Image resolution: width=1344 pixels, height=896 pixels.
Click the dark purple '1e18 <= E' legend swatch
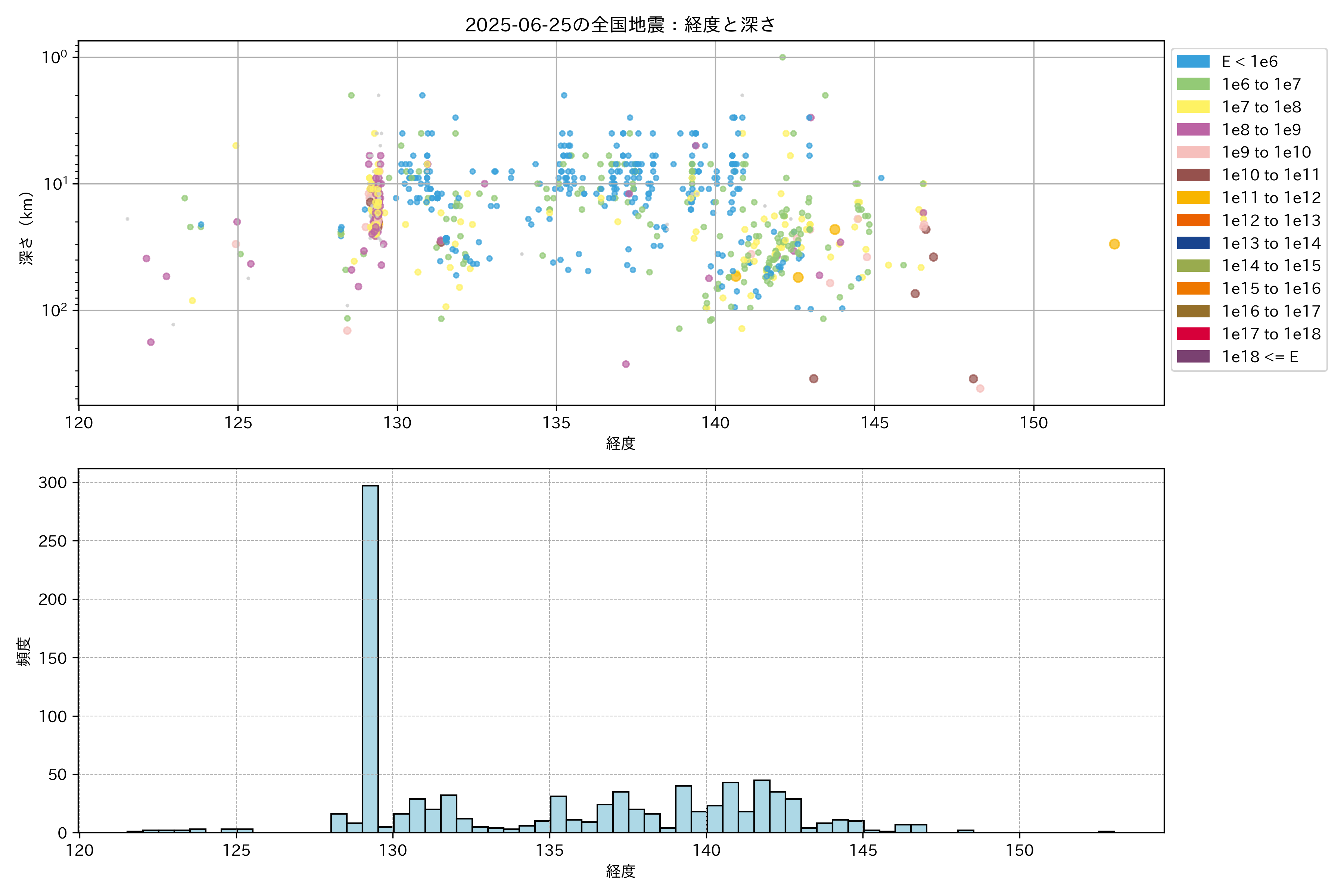[x=1193, y=357]
